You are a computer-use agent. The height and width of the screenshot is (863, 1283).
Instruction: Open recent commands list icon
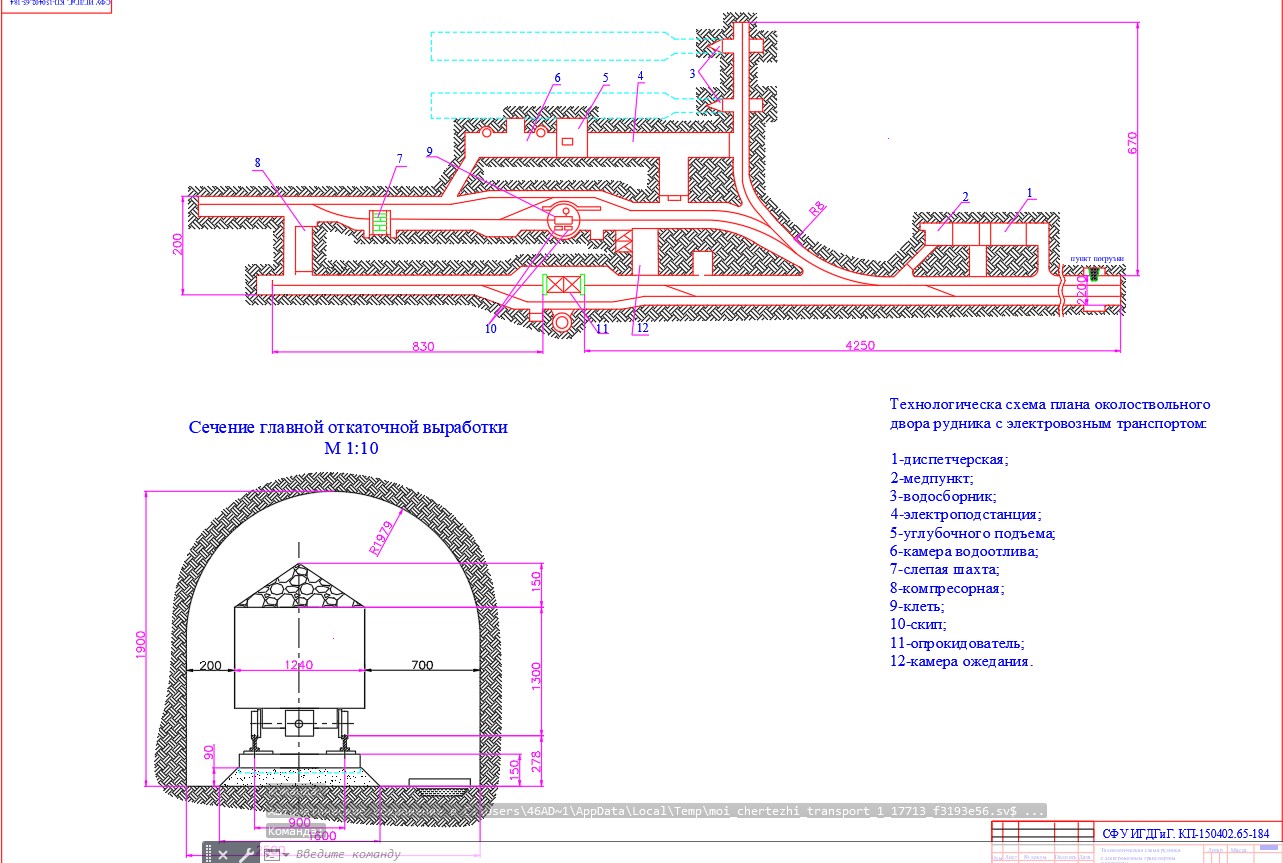[x=272, y=854]
